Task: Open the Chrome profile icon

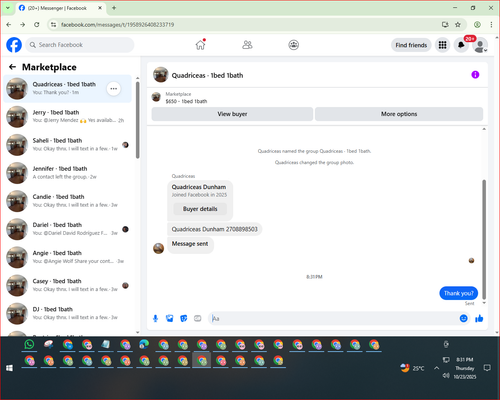Action: click(x=477, y=25)
